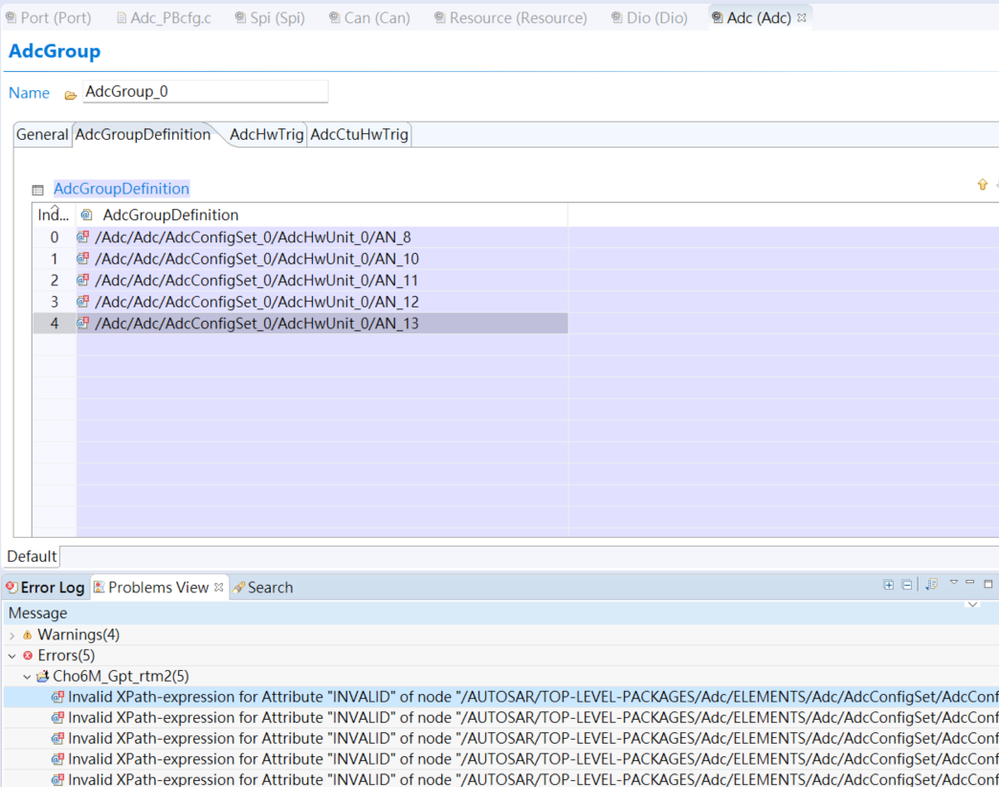The image size is (999, 787).
Task: Select the Errors(5) tree item
Action: click(x=66, y=655)
